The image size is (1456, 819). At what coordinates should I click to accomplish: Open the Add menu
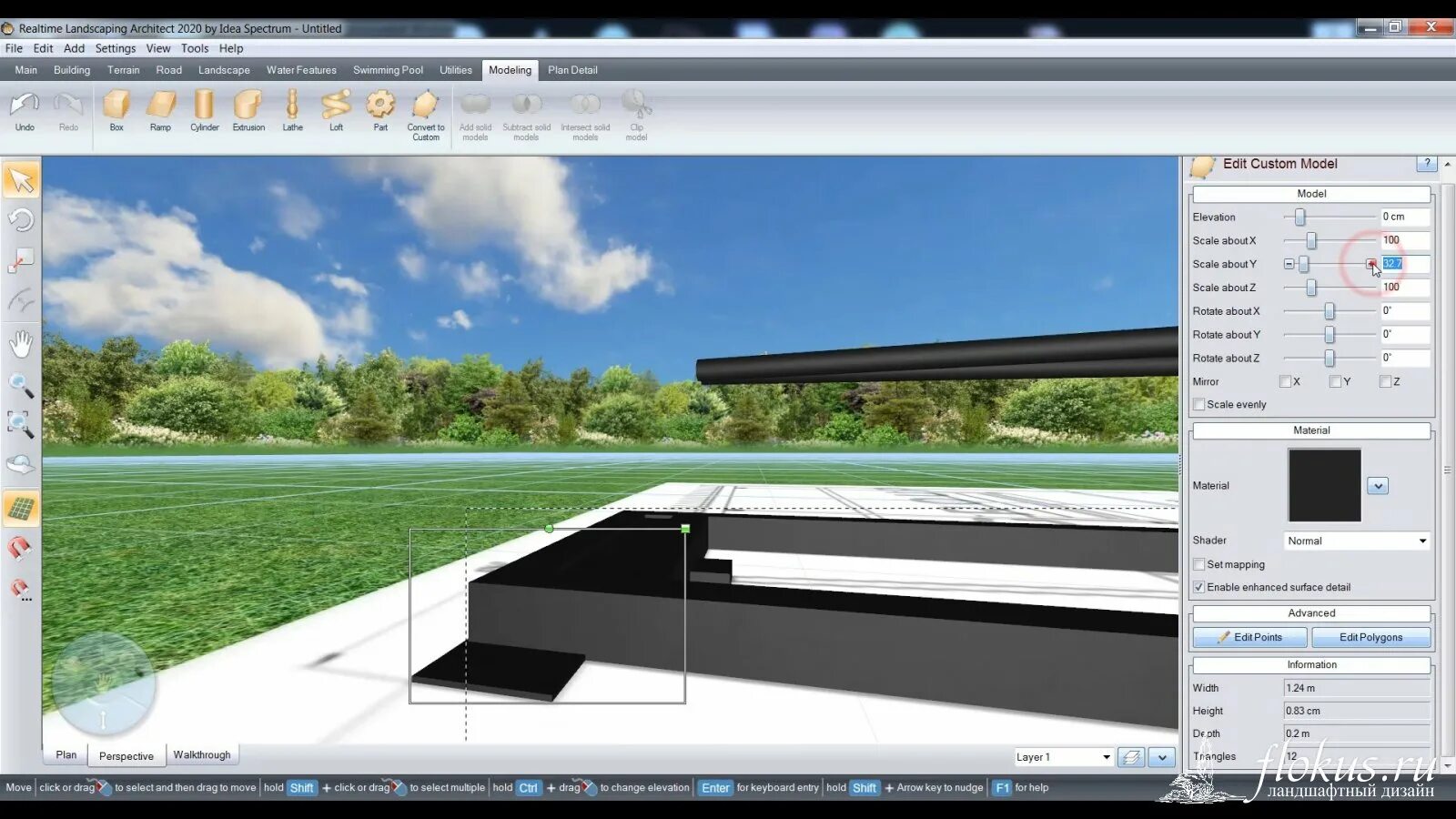[x=74, y=48]
